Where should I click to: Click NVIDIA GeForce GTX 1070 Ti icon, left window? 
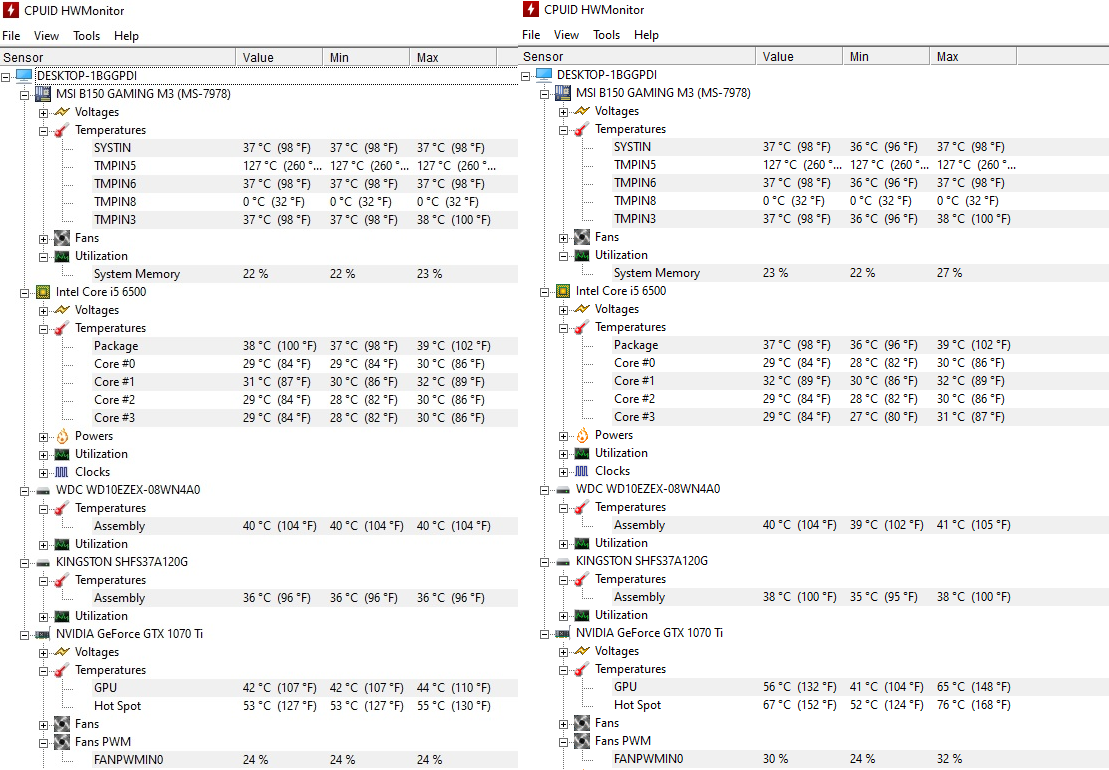(x=43, y=634)
